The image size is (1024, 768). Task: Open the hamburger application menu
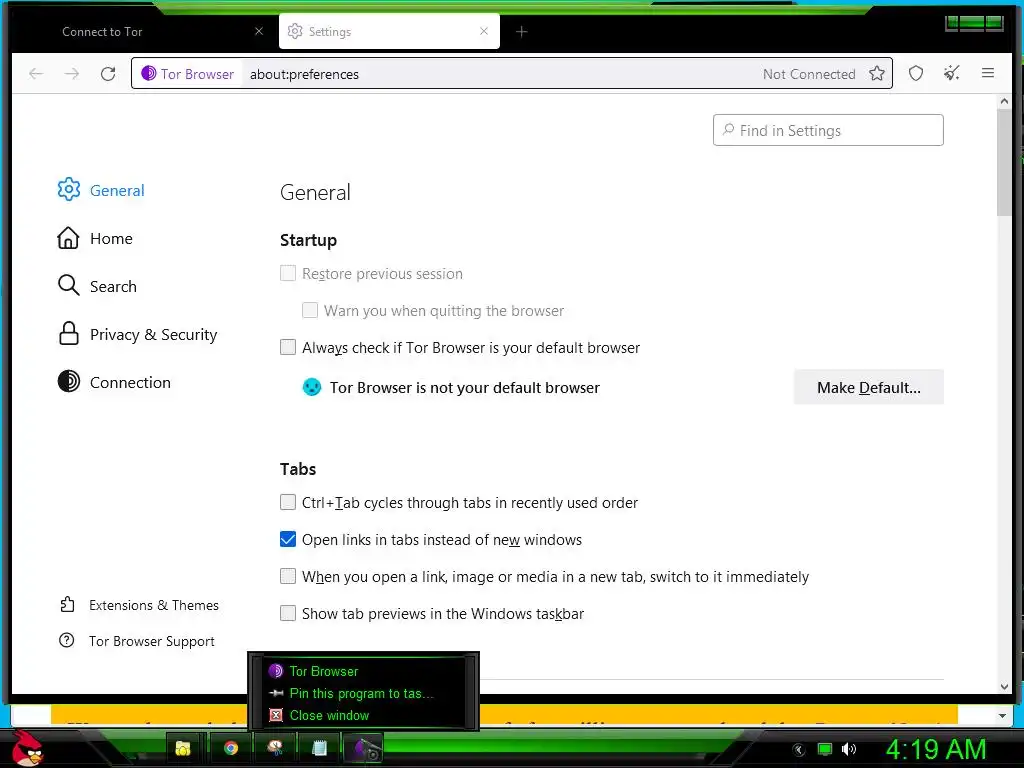988,73
